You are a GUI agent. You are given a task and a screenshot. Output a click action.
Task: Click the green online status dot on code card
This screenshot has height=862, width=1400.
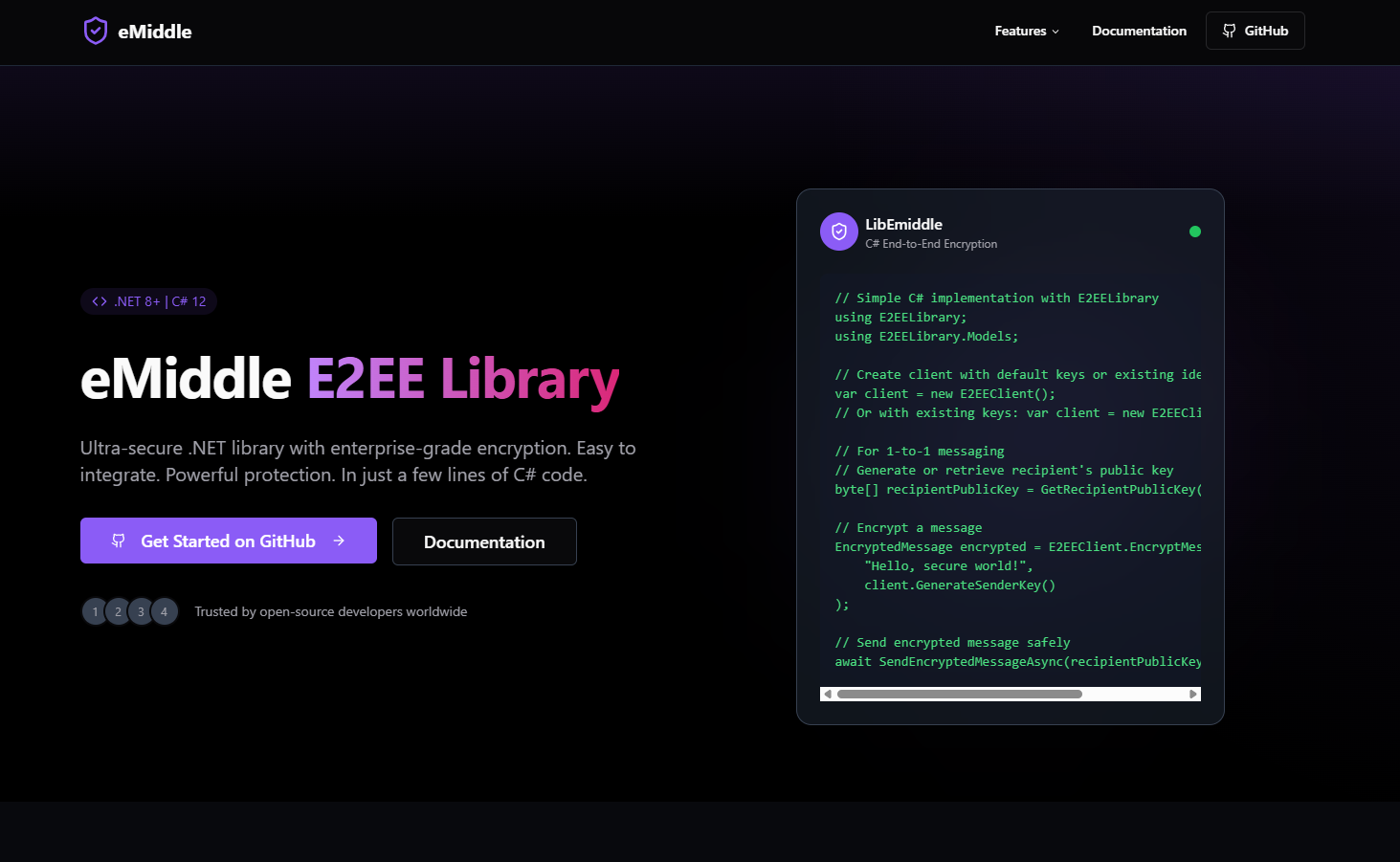tap(1195, 232)
